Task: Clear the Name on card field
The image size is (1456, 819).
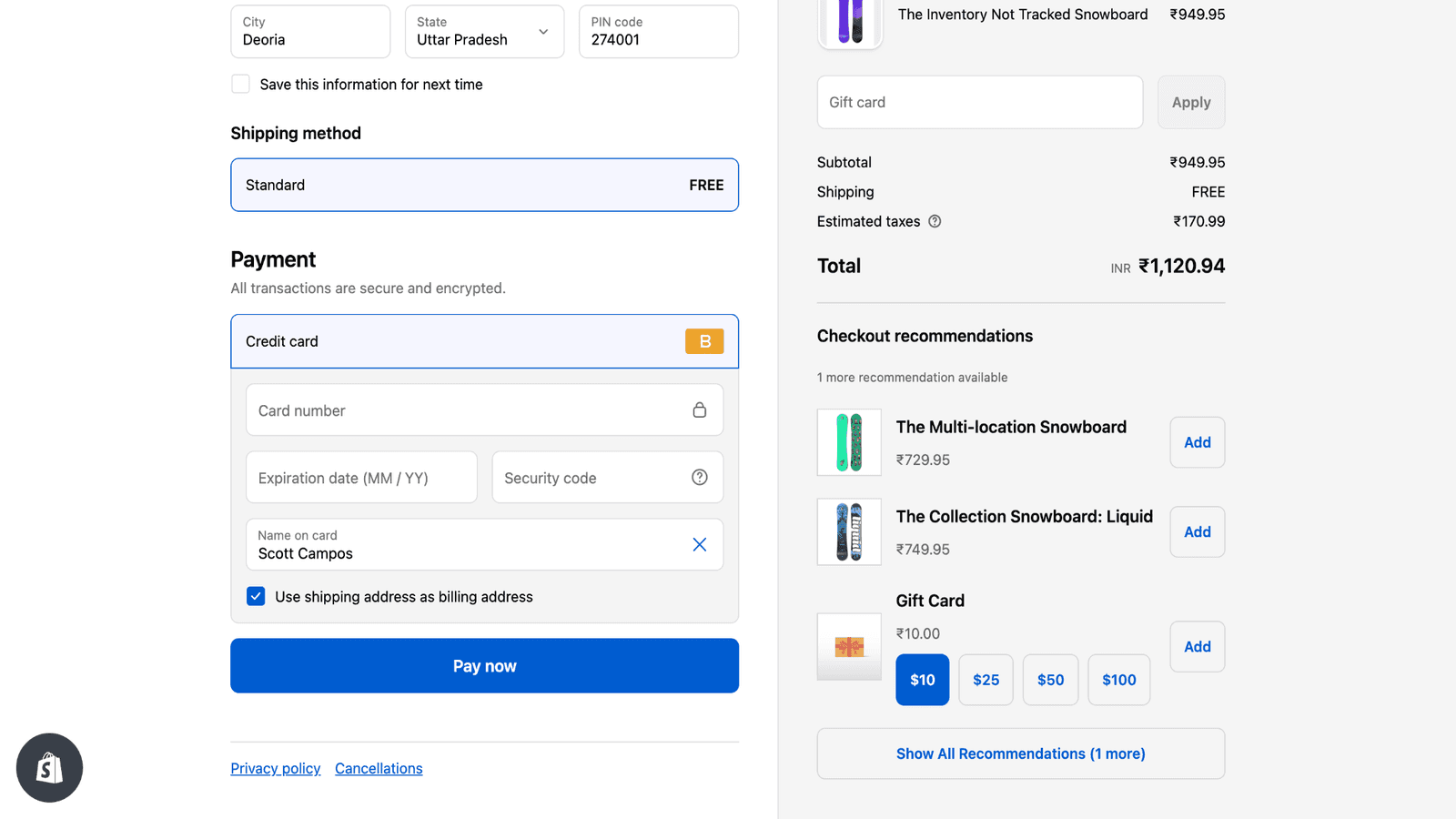Action: pos(699,544)
